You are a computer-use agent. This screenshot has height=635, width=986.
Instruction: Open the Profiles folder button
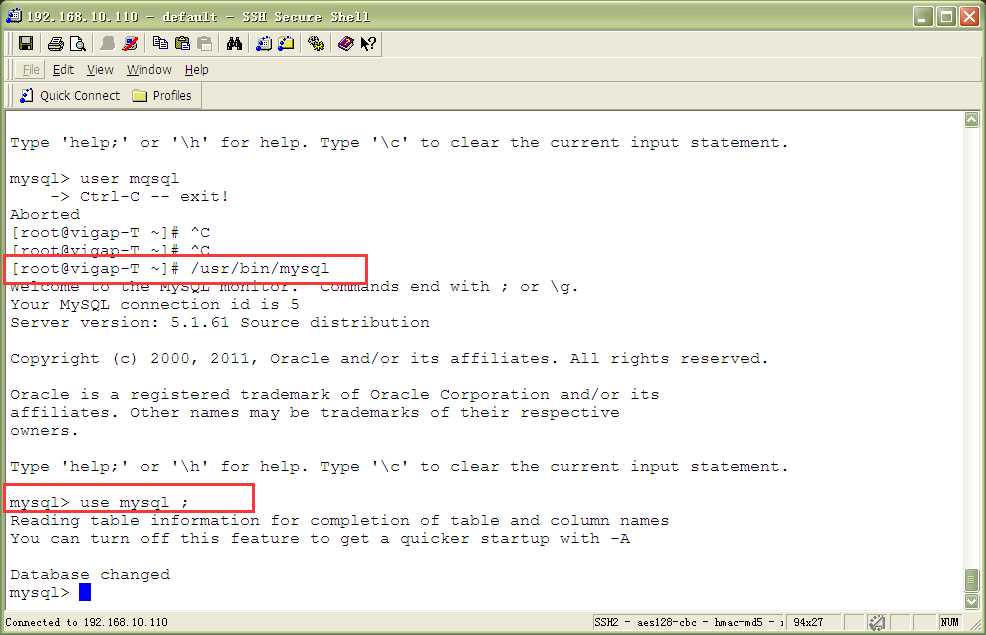162,96
